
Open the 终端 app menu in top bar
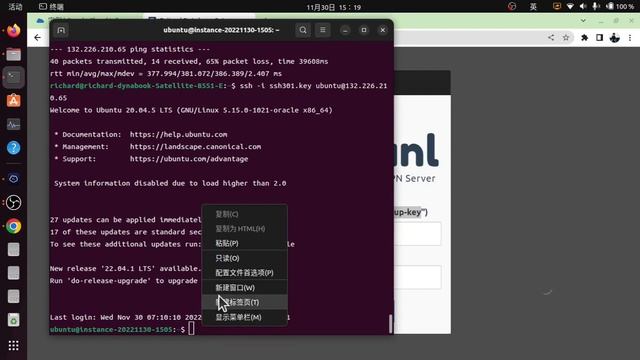tap(51, 6)
